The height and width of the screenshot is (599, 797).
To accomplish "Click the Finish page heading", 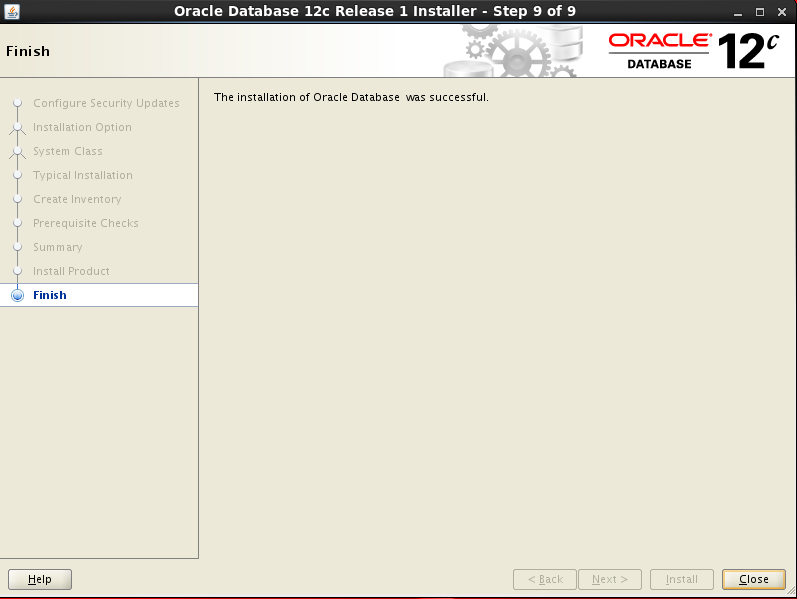I will (x=28, y=51).
